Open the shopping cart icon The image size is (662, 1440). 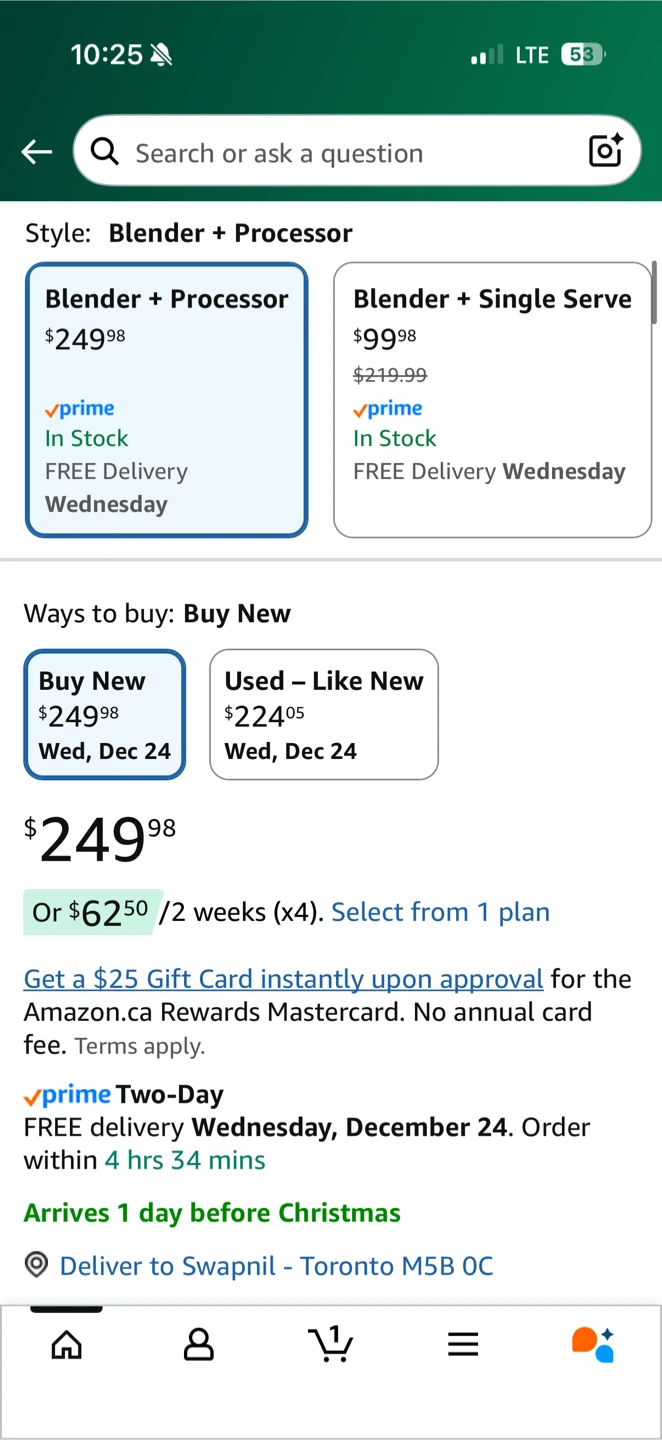(331, 1344)
